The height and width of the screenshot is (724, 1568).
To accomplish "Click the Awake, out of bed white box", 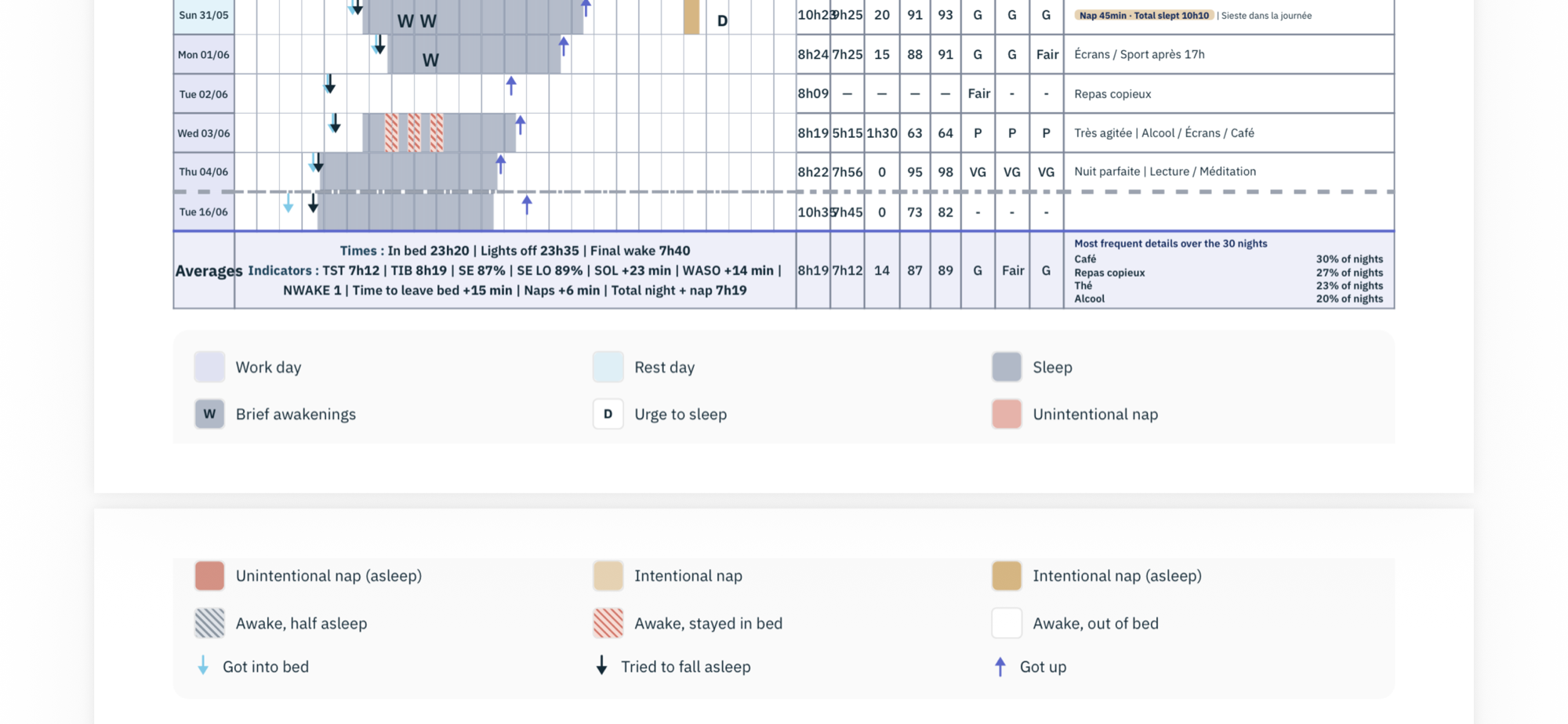I will [1007, 623].
